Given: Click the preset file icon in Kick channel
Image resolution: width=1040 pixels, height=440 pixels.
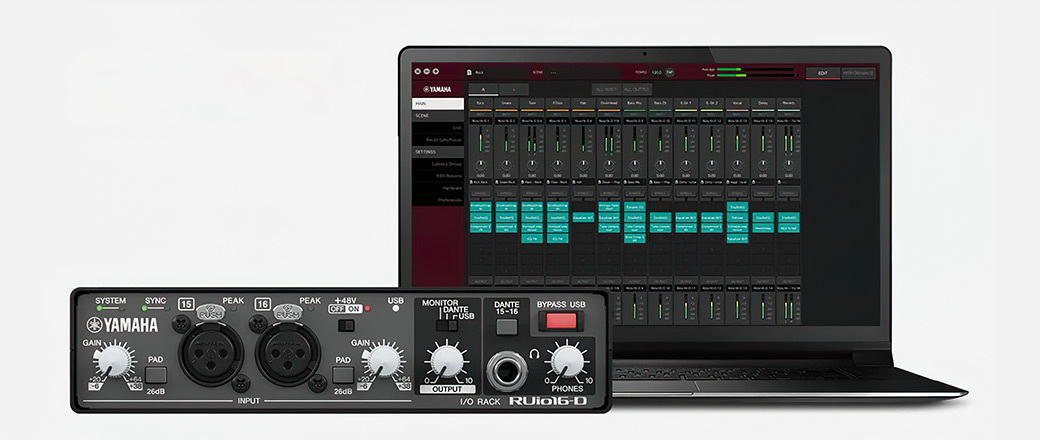Looking at the screenshot, I should 472,181.
